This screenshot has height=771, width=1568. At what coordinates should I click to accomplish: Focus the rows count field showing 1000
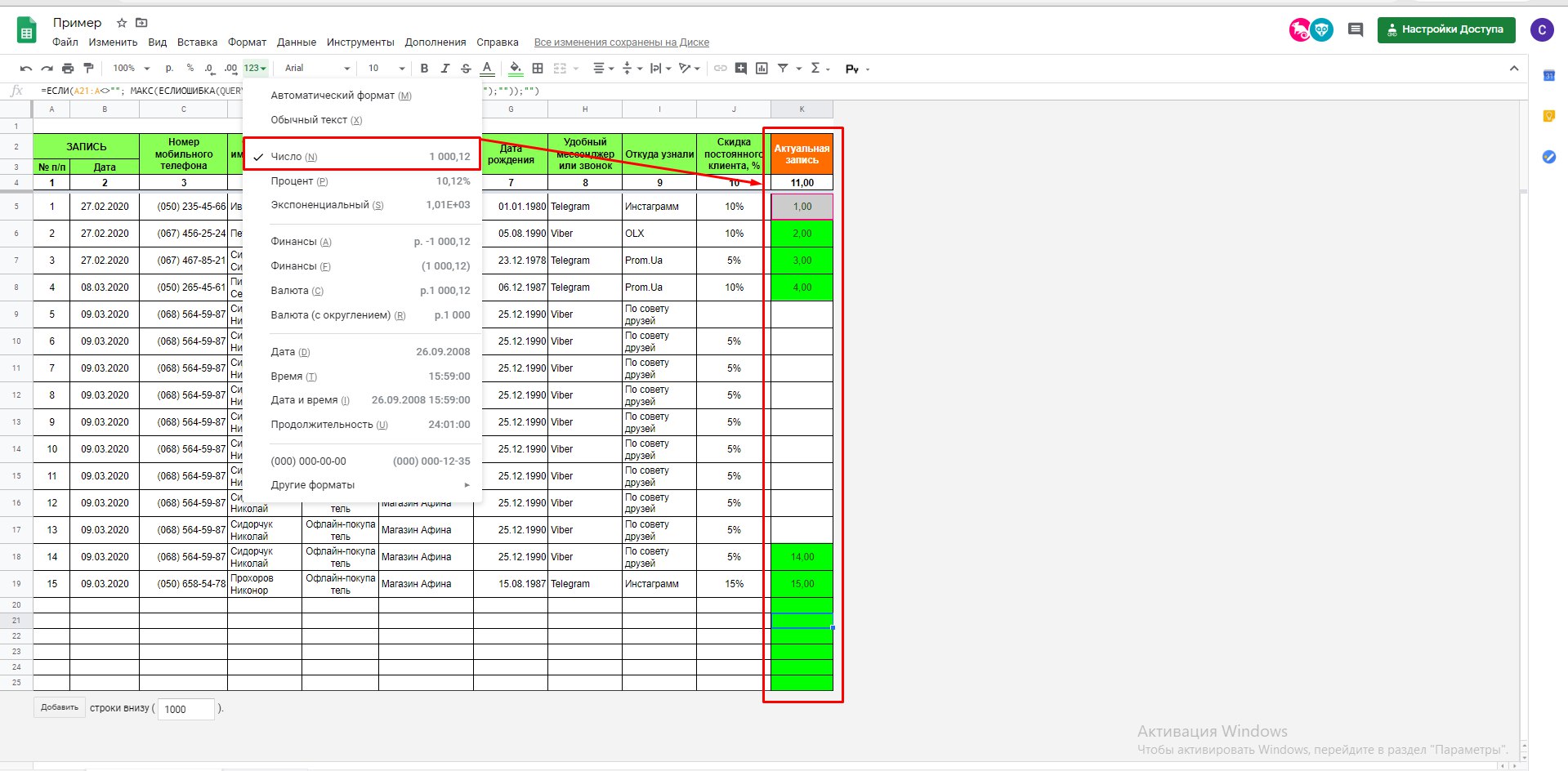pyautogui.click(x=185, y=709)
